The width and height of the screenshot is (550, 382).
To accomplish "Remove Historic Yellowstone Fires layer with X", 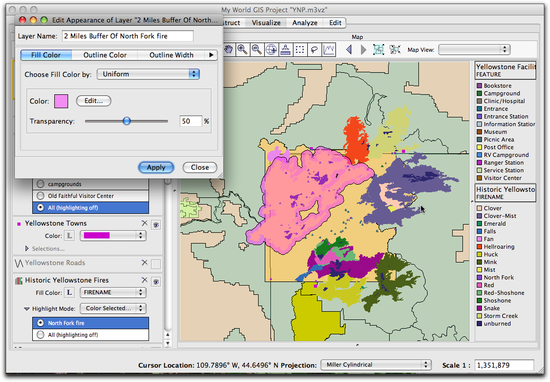I will (145, 280).
